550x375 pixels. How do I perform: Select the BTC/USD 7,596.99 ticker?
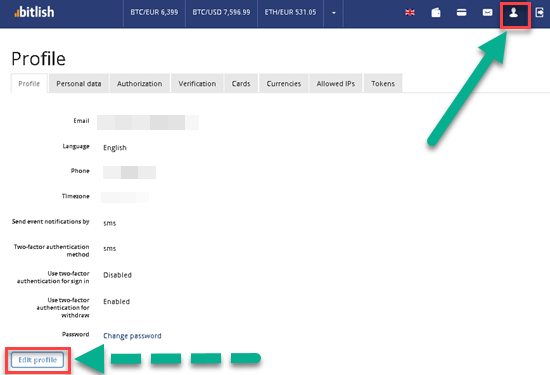[x=221, y=12]
